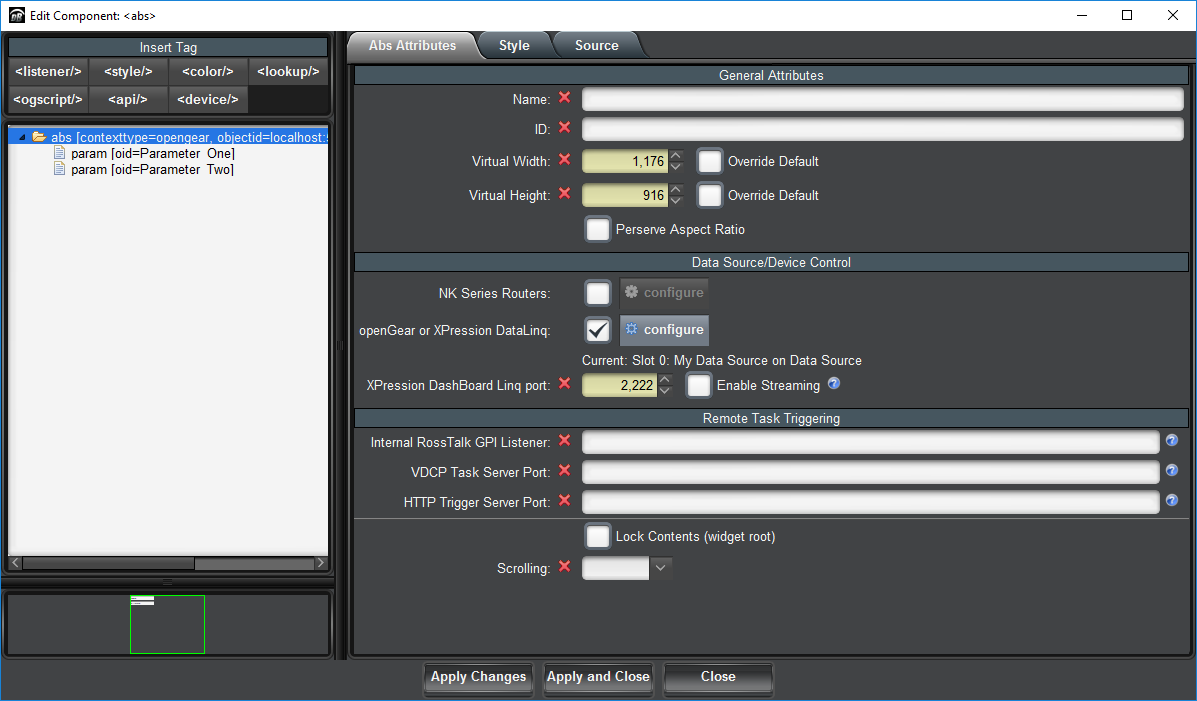Focus the HTTP Trigger Server Port field

(x=870, y=502)
